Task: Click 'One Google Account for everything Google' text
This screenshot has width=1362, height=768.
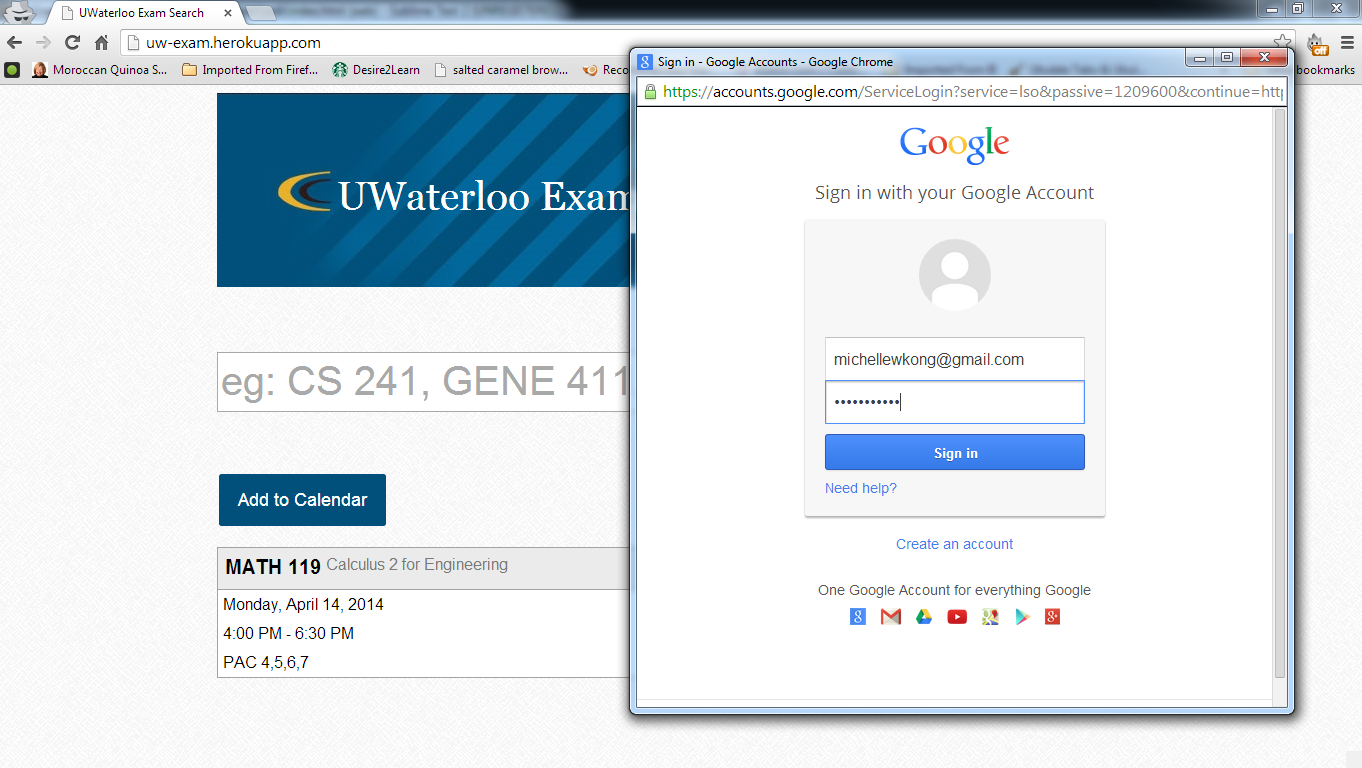Action: tap(954, 590)
